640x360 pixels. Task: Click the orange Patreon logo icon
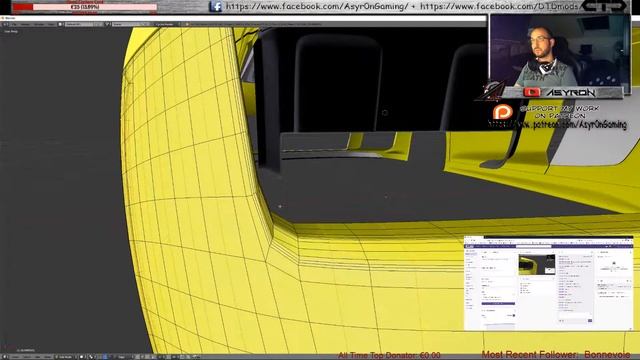tap(502, 112)
